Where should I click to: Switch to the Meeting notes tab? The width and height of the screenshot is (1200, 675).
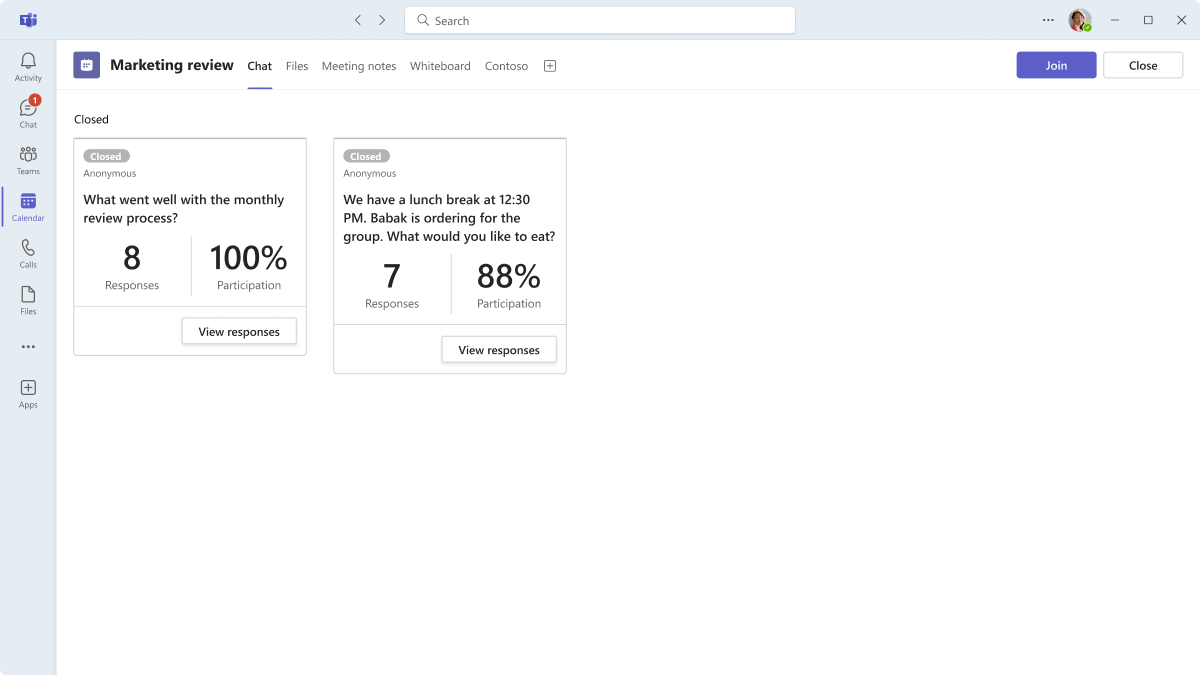pyautogui.click(x=359, y=66)
